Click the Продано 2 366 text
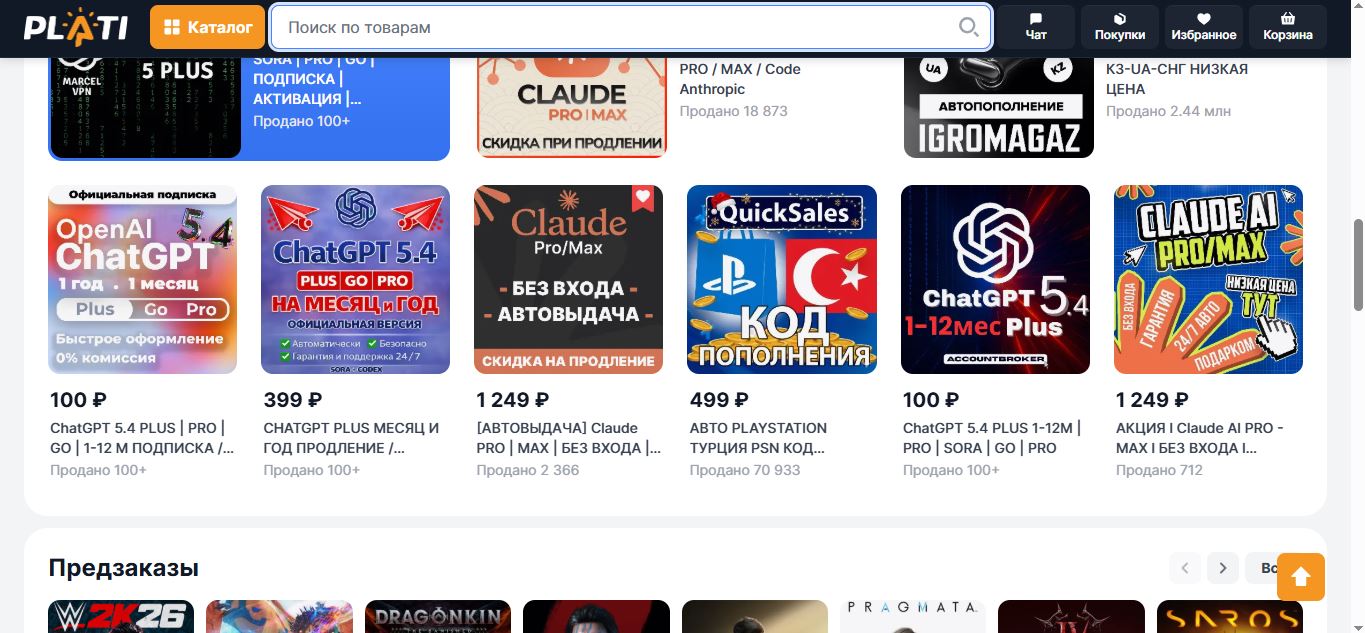 click(x=528, y=470)
